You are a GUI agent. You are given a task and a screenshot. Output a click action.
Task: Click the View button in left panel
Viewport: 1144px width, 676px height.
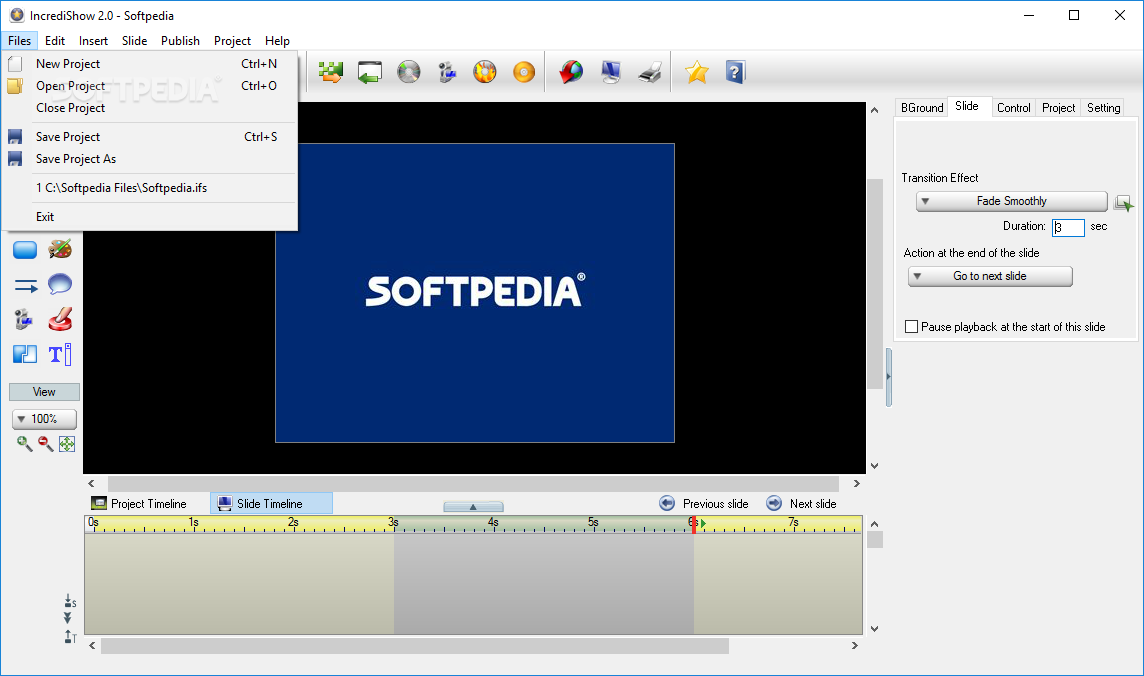[45, 392]
